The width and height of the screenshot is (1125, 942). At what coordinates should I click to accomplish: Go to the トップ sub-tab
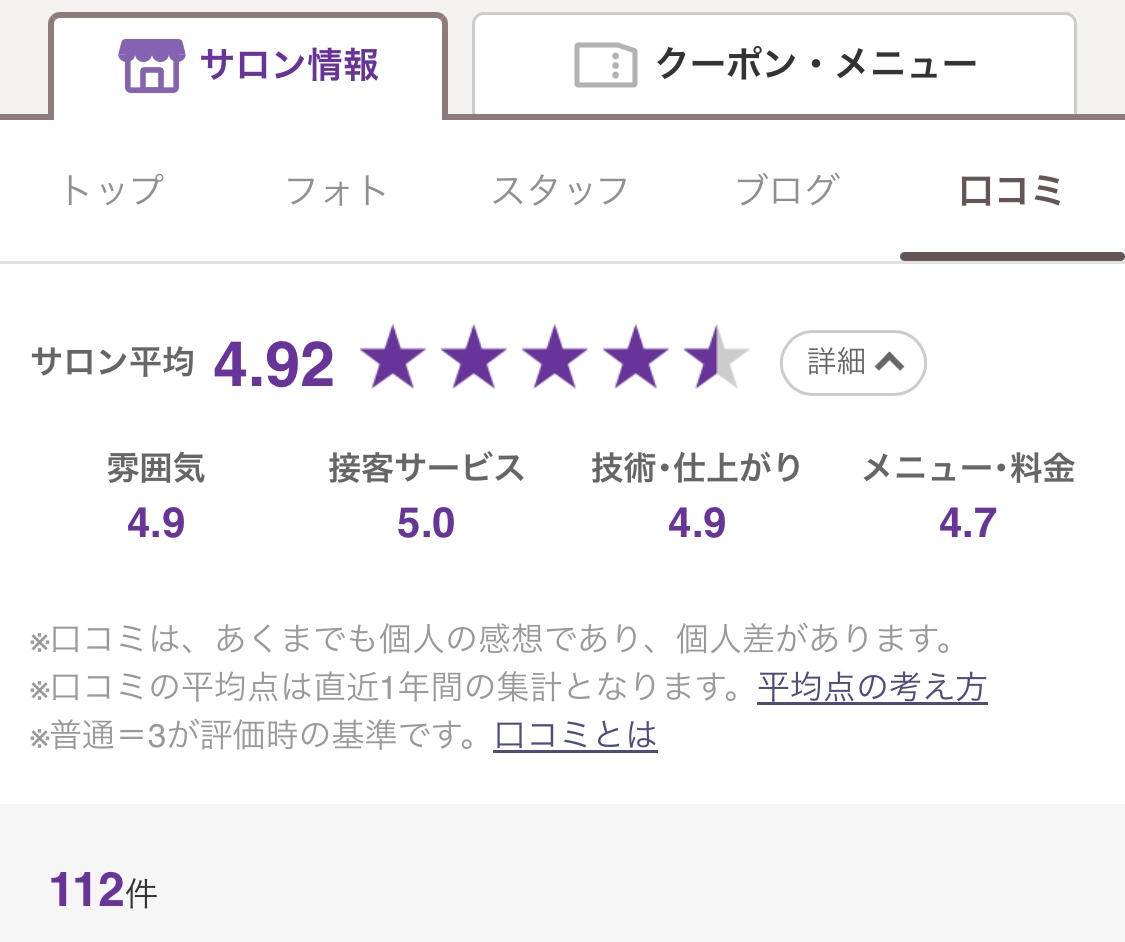[x=111, y=190]
